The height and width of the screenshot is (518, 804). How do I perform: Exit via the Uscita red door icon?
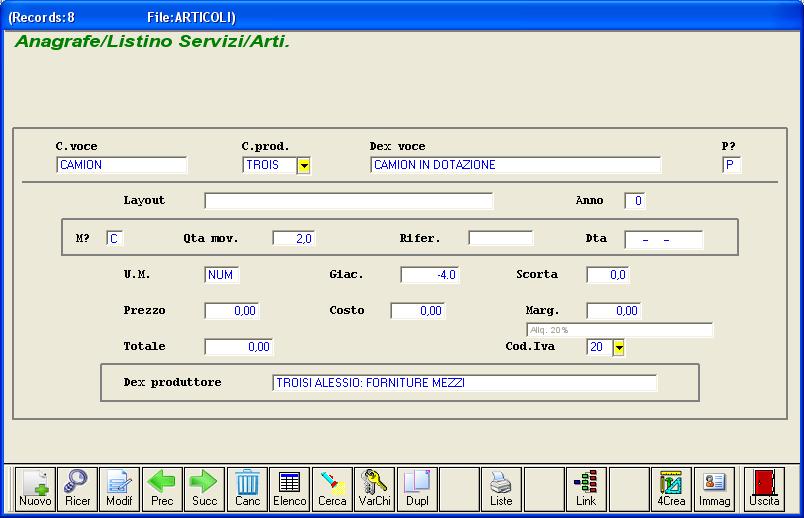[x=764, y=489]
